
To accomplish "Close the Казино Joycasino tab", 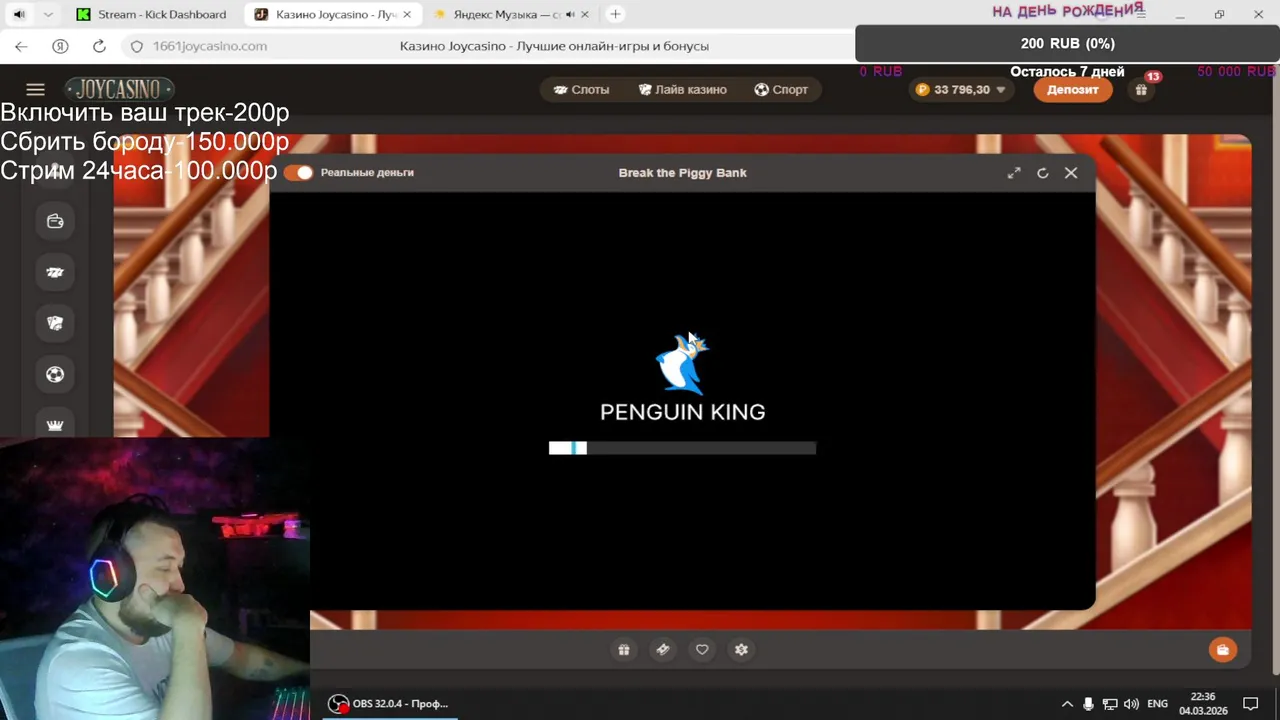I will (407, 15).
